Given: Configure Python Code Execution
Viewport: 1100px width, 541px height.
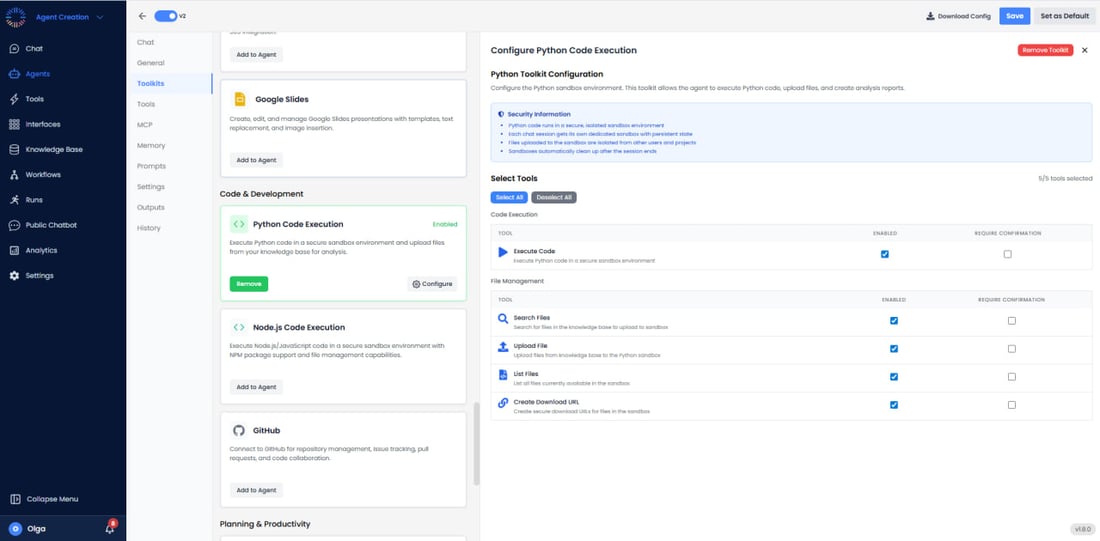Looking at the screenshot, I should pos(432,284).
